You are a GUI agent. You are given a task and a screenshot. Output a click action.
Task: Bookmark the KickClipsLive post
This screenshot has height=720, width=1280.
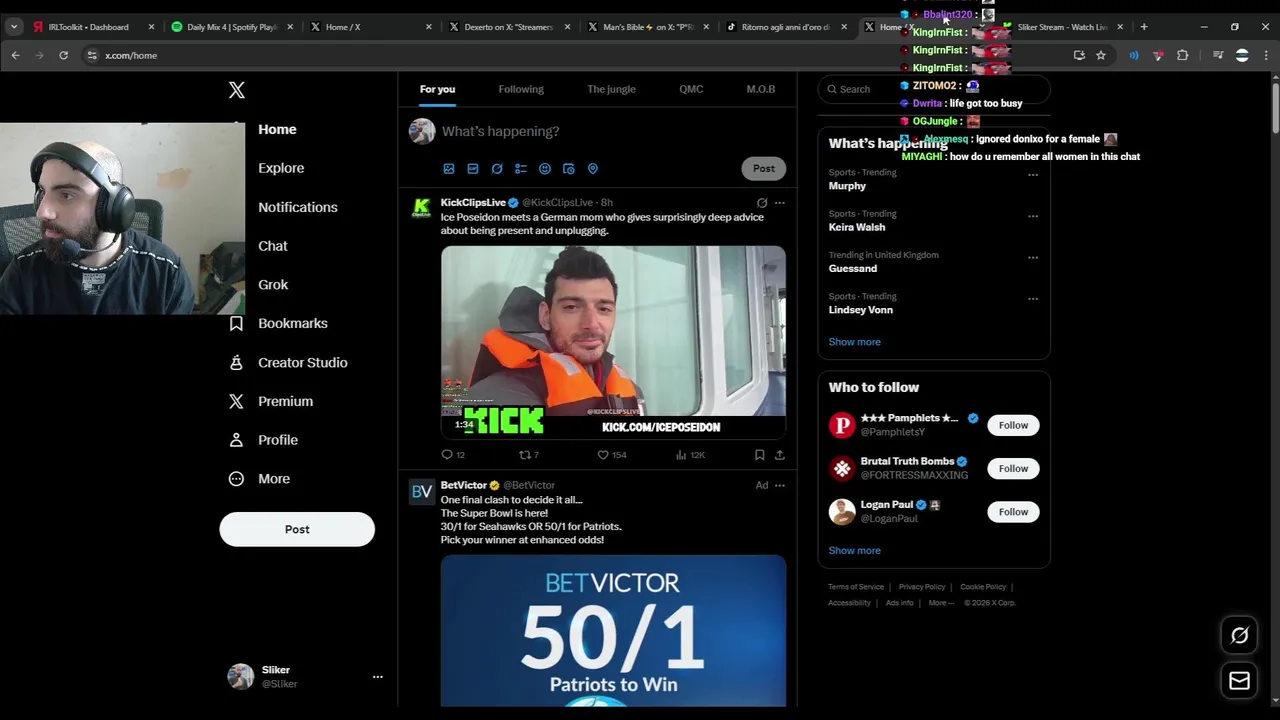(760, 455)
